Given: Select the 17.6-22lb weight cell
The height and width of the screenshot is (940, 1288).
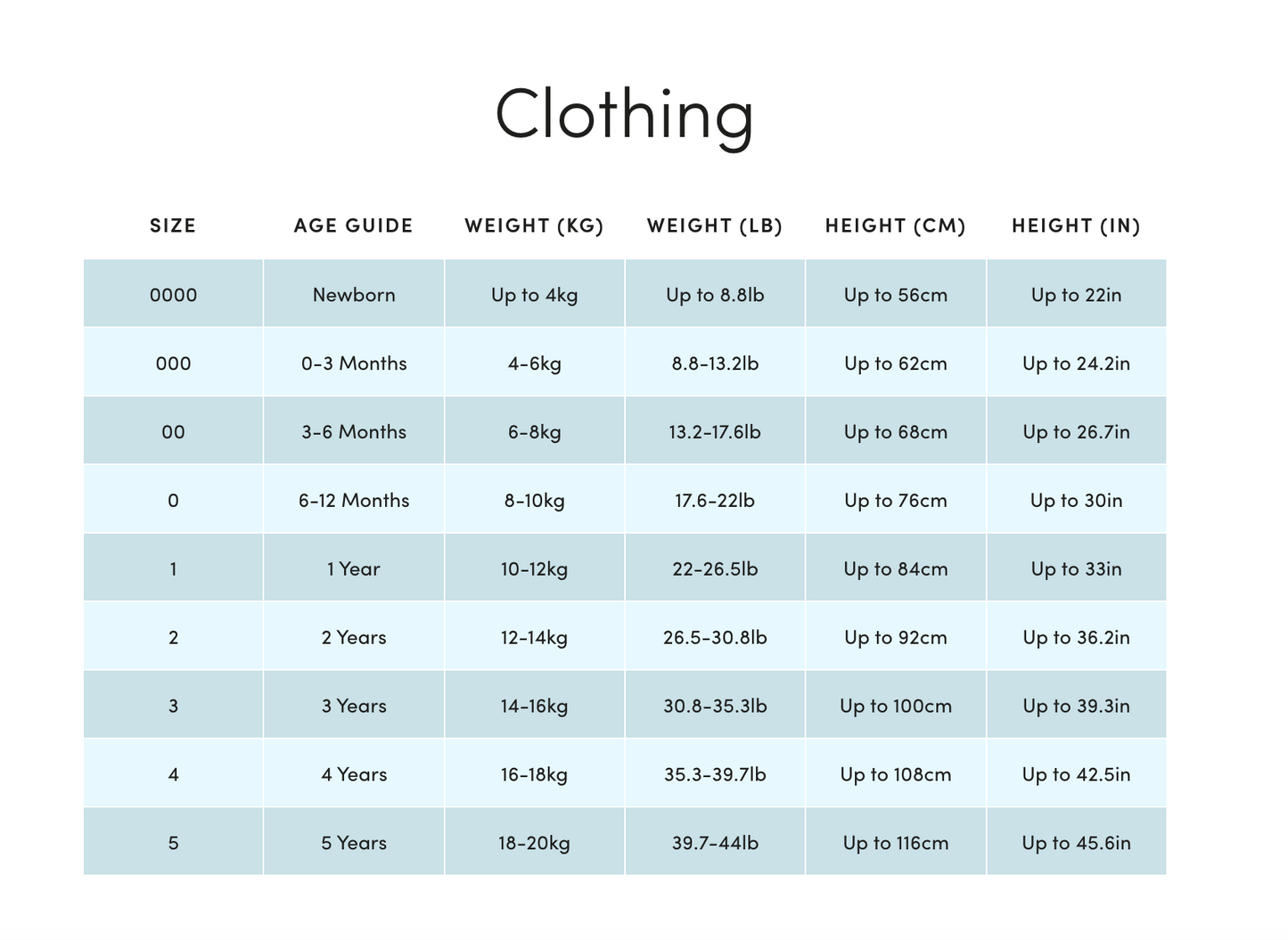Looking at the screenshot, I should 715,501.
